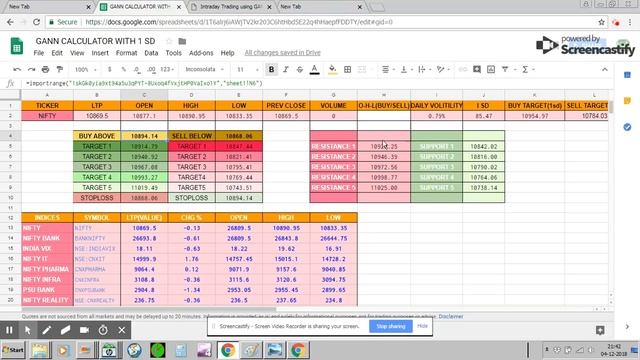Open the more formats 123 dropdown
Screen dimensions: 640x360
click(167, 70)
